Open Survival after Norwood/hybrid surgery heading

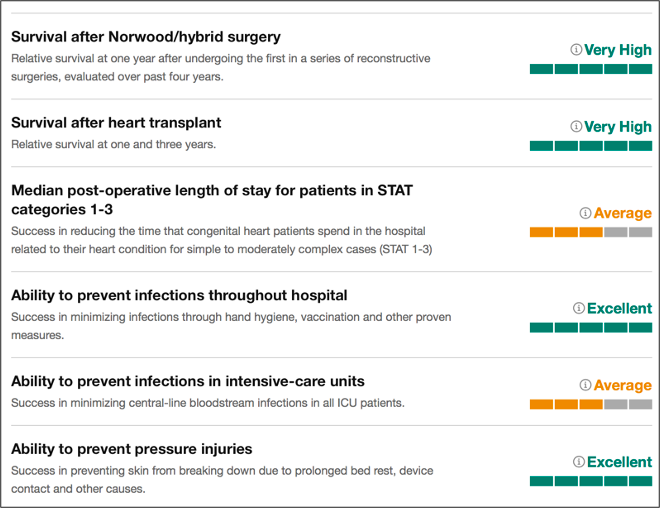click(x=145, y=37)
